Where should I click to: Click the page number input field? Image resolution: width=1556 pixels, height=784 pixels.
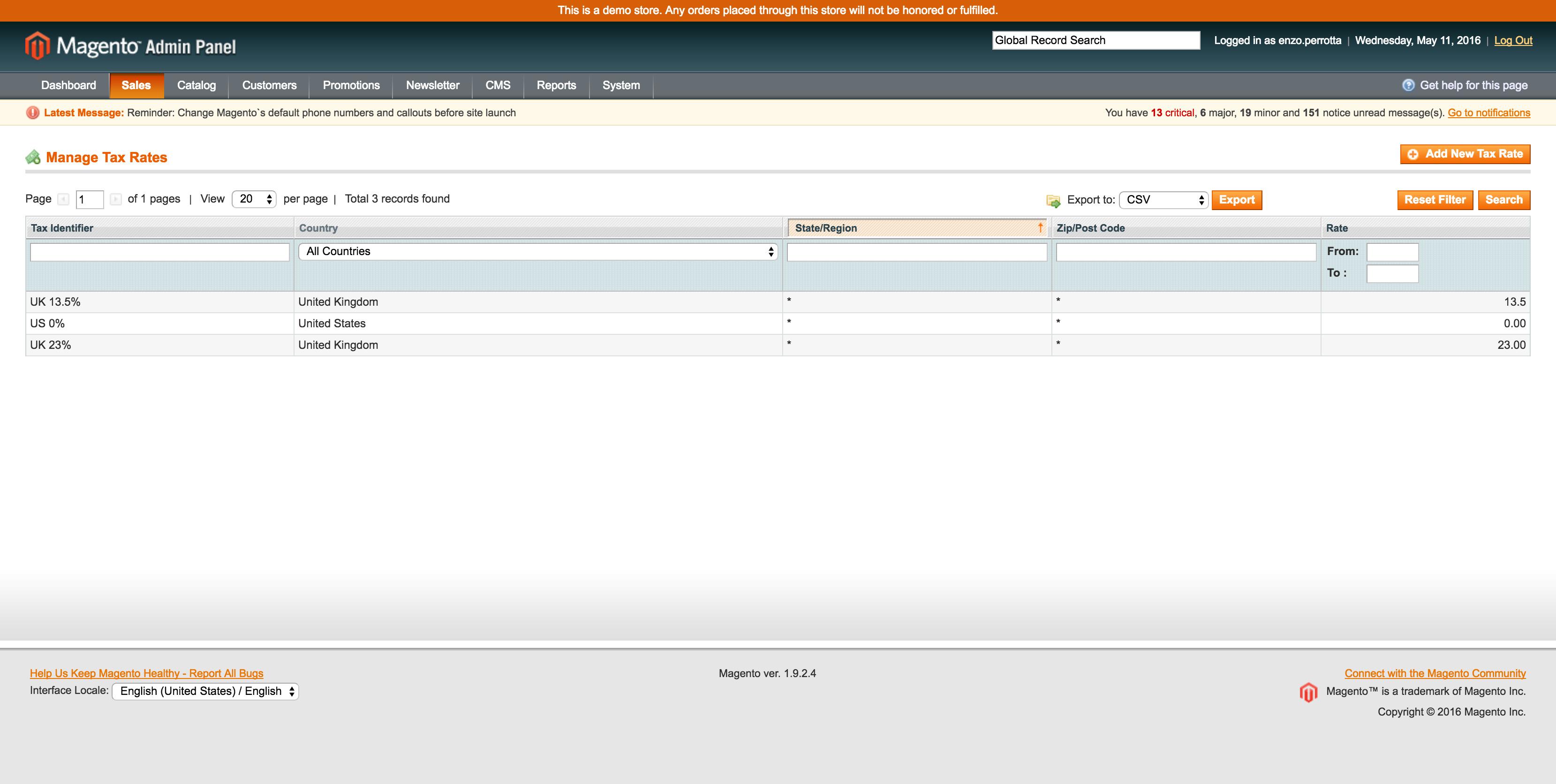tap(89, 199)
